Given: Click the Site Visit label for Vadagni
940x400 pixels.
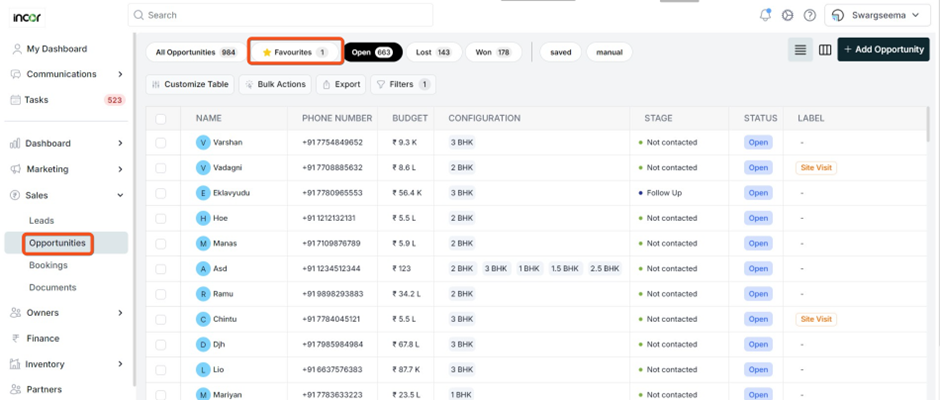Looking at the screenshot, I should [x=817, y=168].
